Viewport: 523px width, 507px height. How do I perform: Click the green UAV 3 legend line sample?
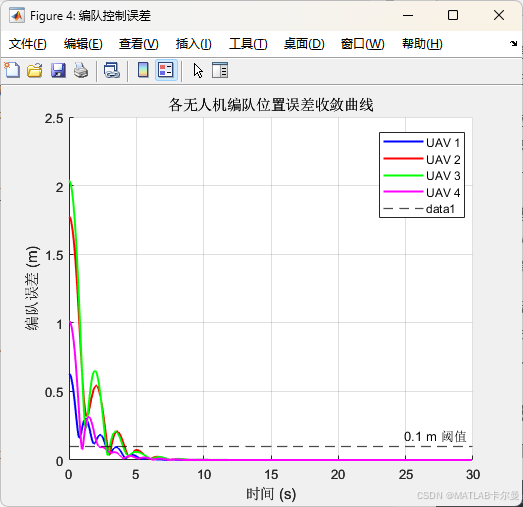pyautogui.click(x=403, y=175)
